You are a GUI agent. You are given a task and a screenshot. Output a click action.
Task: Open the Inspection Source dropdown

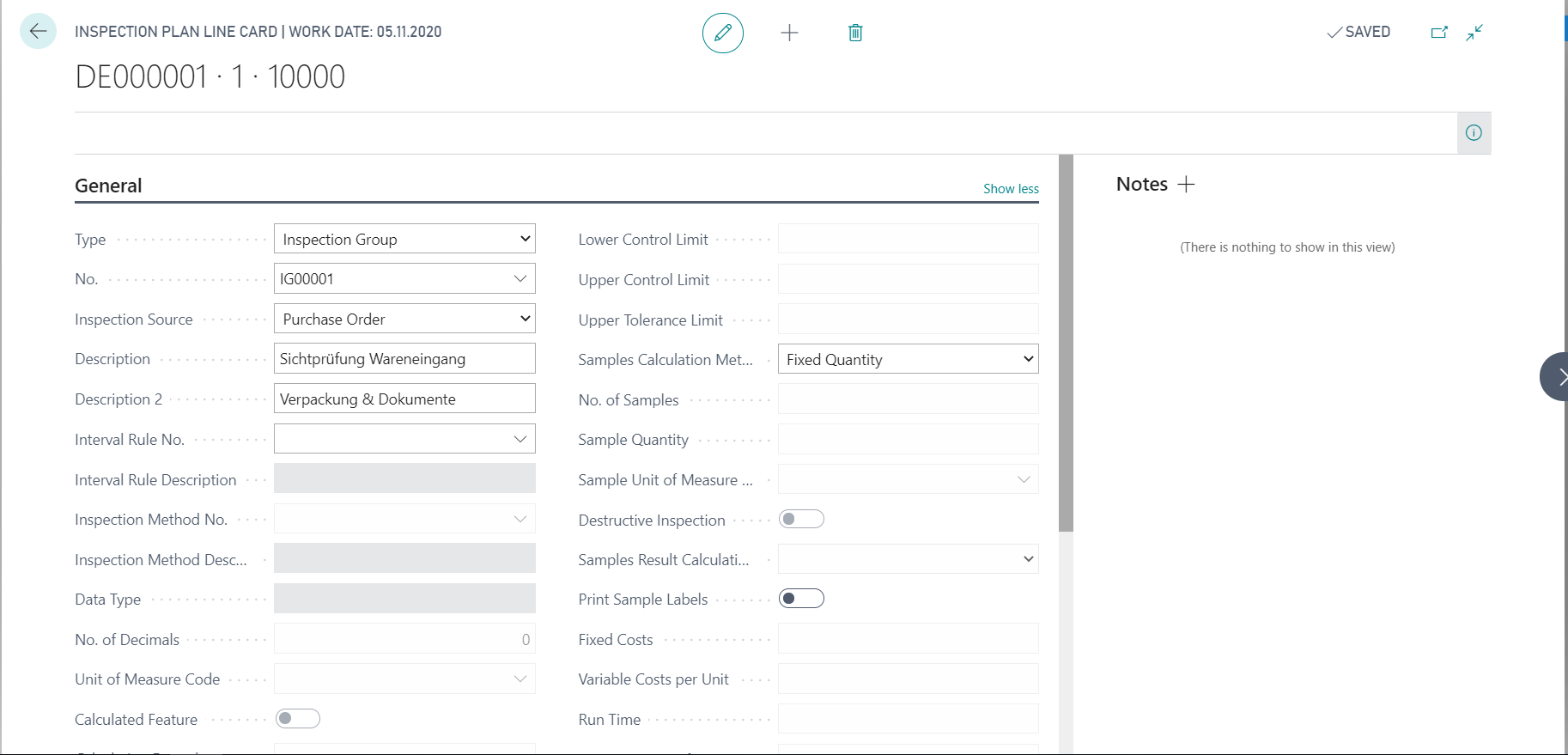404,319
